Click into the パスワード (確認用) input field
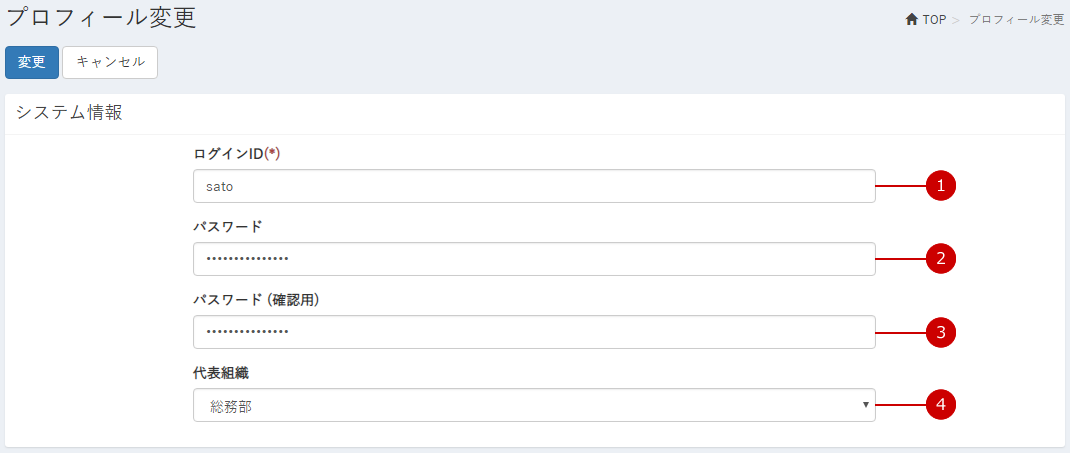 (534, 332)
